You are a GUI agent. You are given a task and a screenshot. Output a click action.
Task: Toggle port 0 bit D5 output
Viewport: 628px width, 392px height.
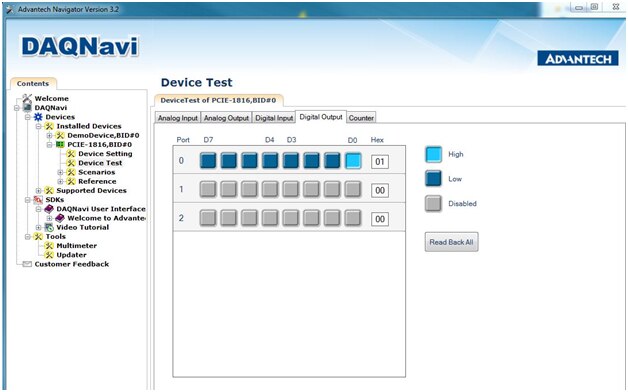[249, 161]
